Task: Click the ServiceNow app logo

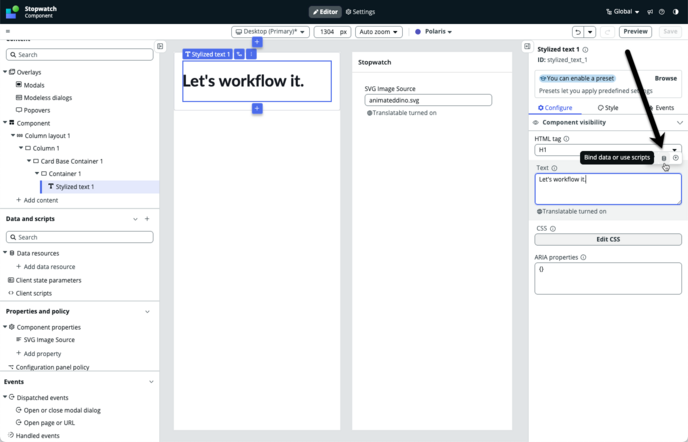Action: (x=12, y=12)
